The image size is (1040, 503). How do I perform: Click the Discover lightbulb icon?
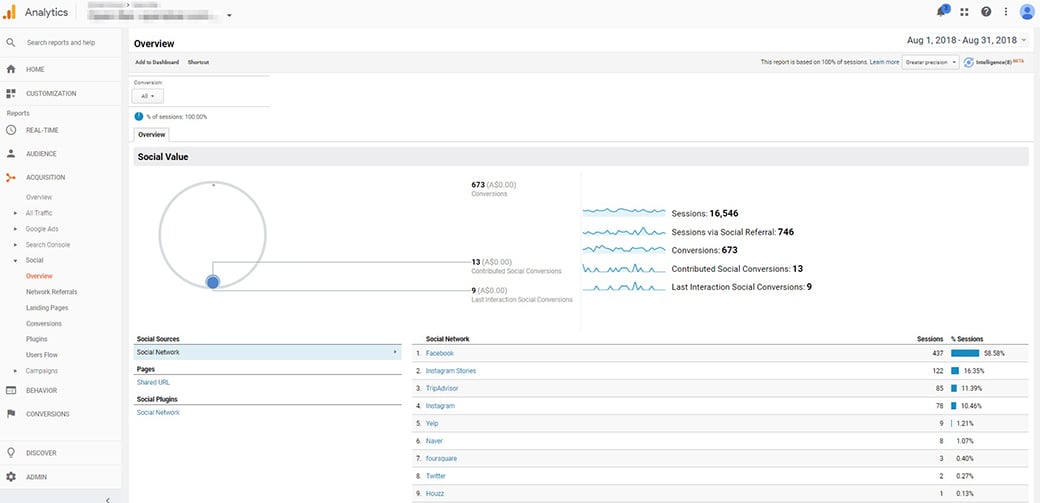coord(11,453)
